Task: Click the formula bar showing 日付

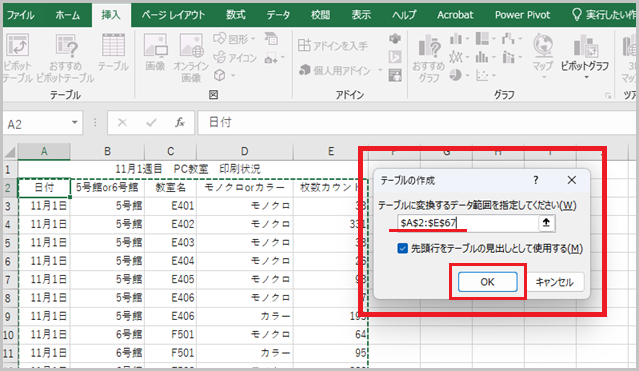Action: [x=418, y=122]
